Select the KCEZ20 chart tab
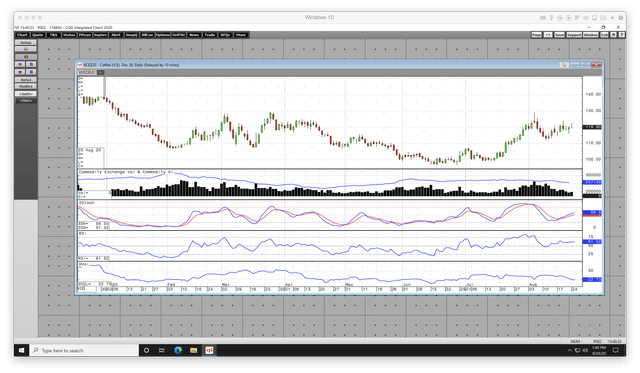The height and width of the screenshot is (373, 640). pyautogui.click(x=87, y=72)
